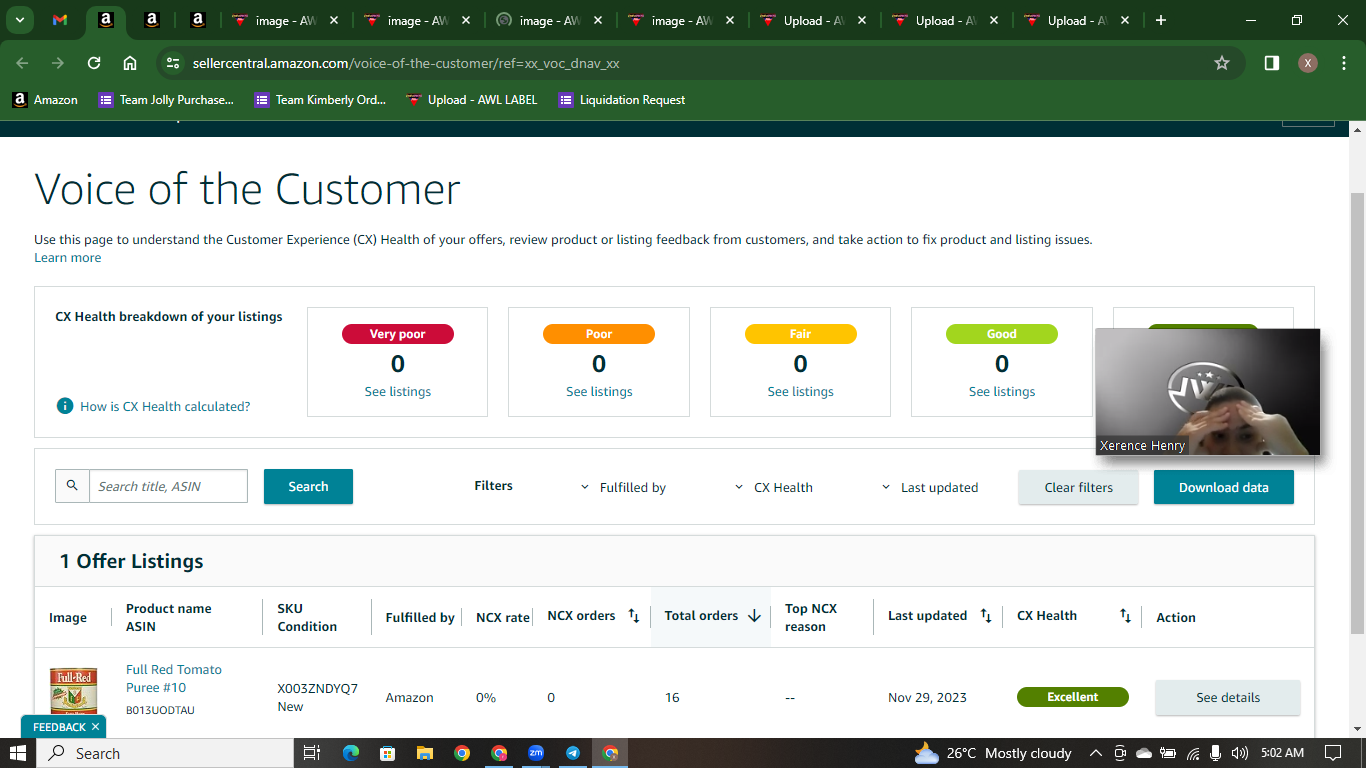Launch Microsoft Edge from the taskbar

(350, 753)
